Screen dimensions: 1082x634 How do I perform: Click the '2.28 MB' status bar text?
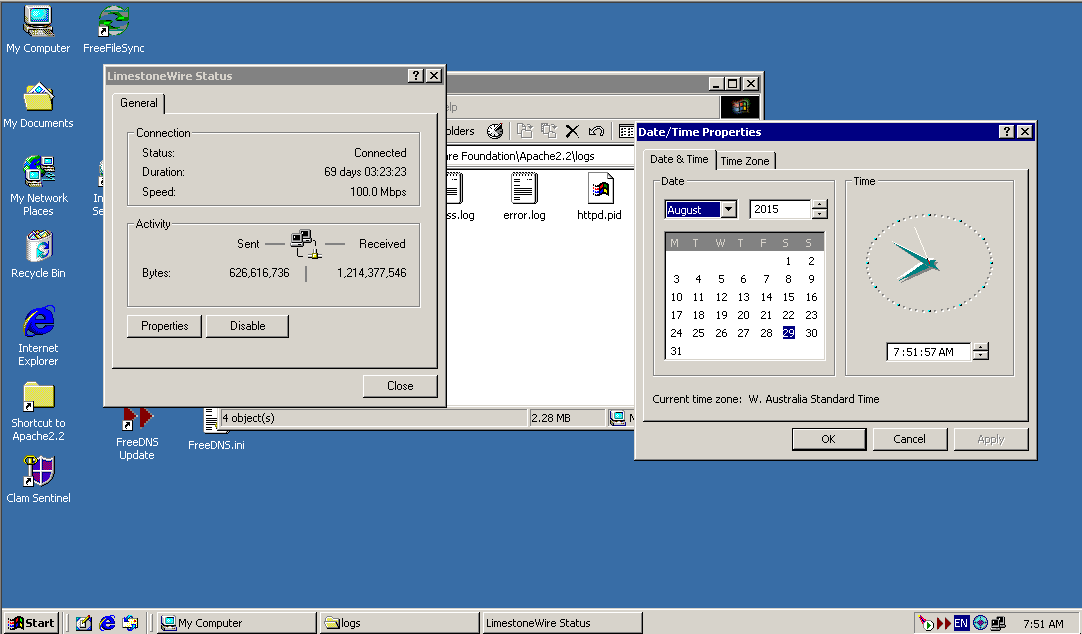coord(551,418)
